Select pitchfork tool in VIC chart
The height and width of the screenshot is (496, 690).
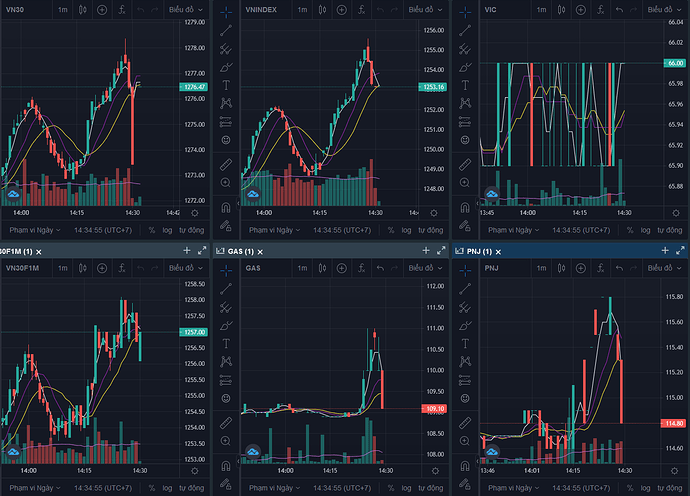point(465,49)
